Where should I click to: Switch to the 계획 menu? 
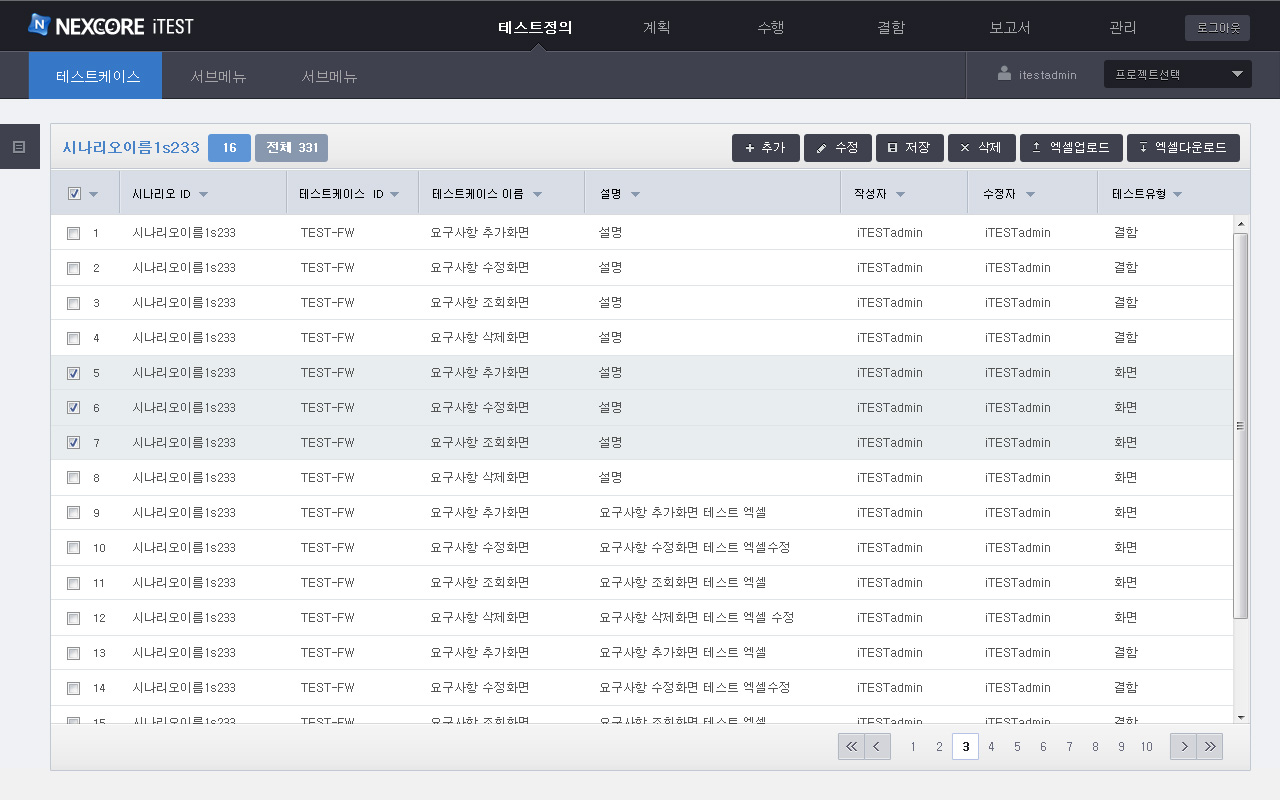(657, 27)
